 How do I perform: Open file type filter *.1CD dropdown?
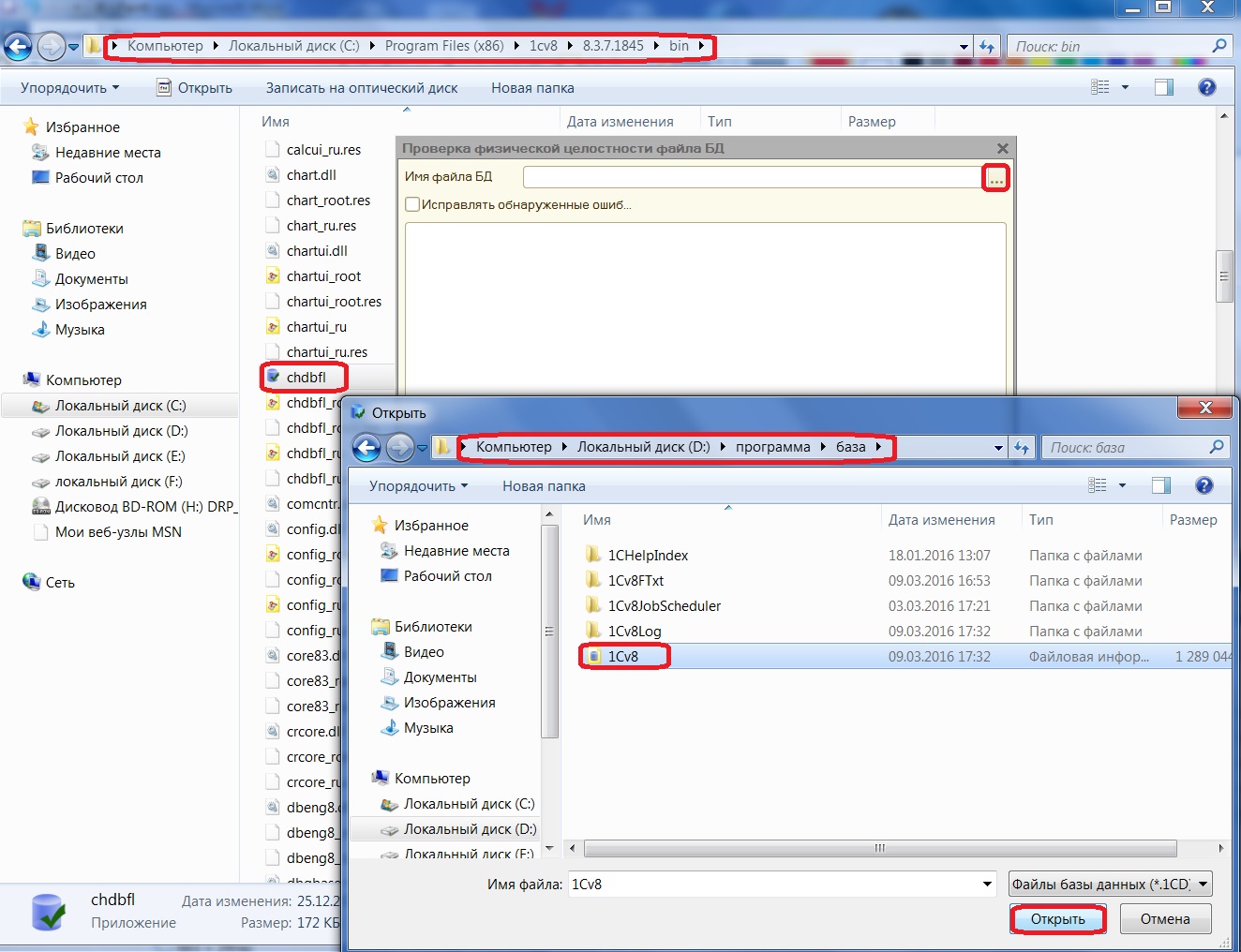coord(1111,884)
